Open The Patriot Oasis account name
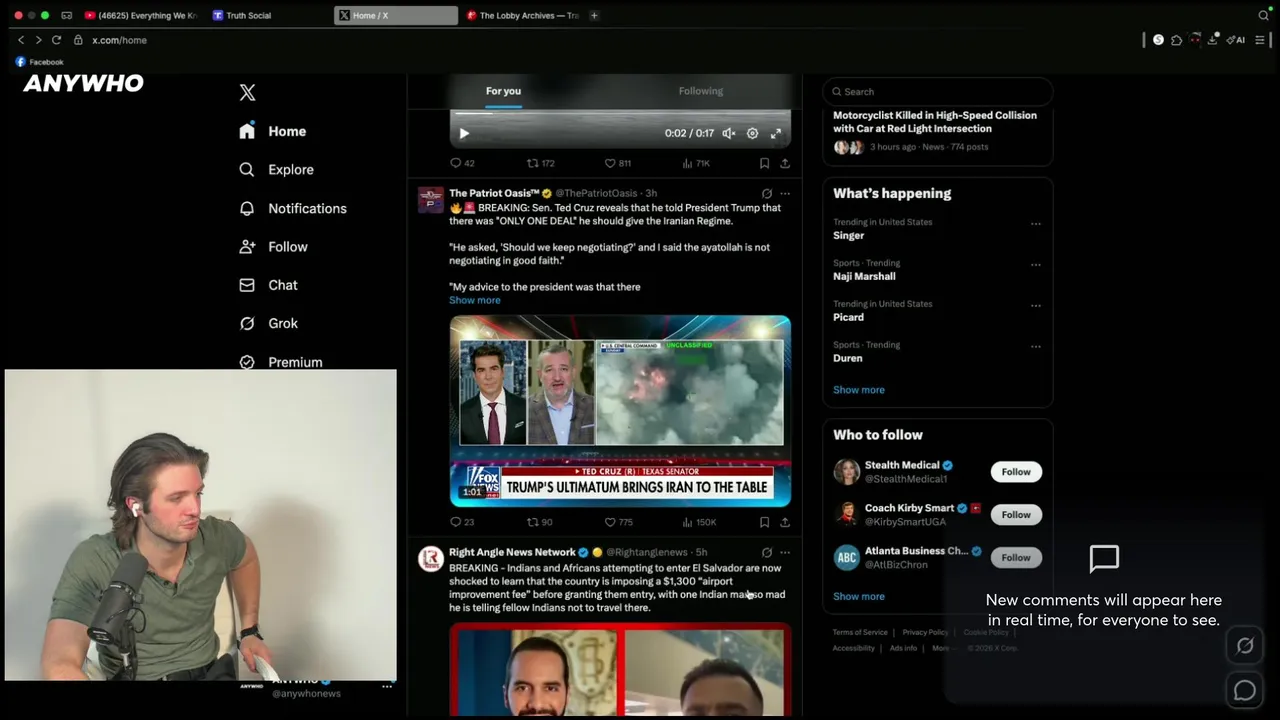The height and width of the screenshot is (720, 1280). 494,193
